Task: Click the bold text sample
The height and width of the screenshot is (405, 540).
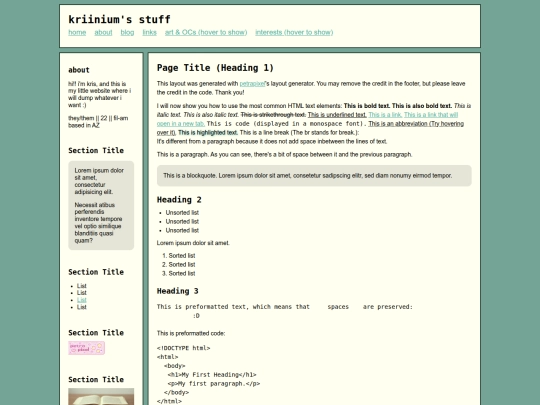Action: (x=367, y=106)
